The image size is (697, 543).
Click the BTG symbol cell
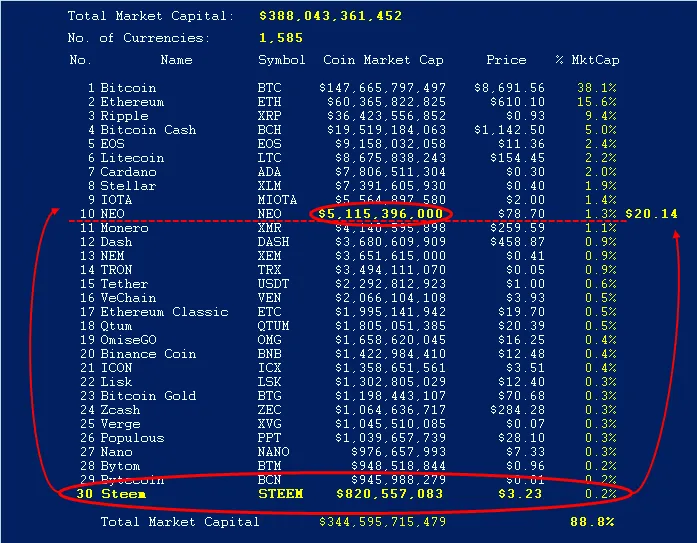pos(269,396)
